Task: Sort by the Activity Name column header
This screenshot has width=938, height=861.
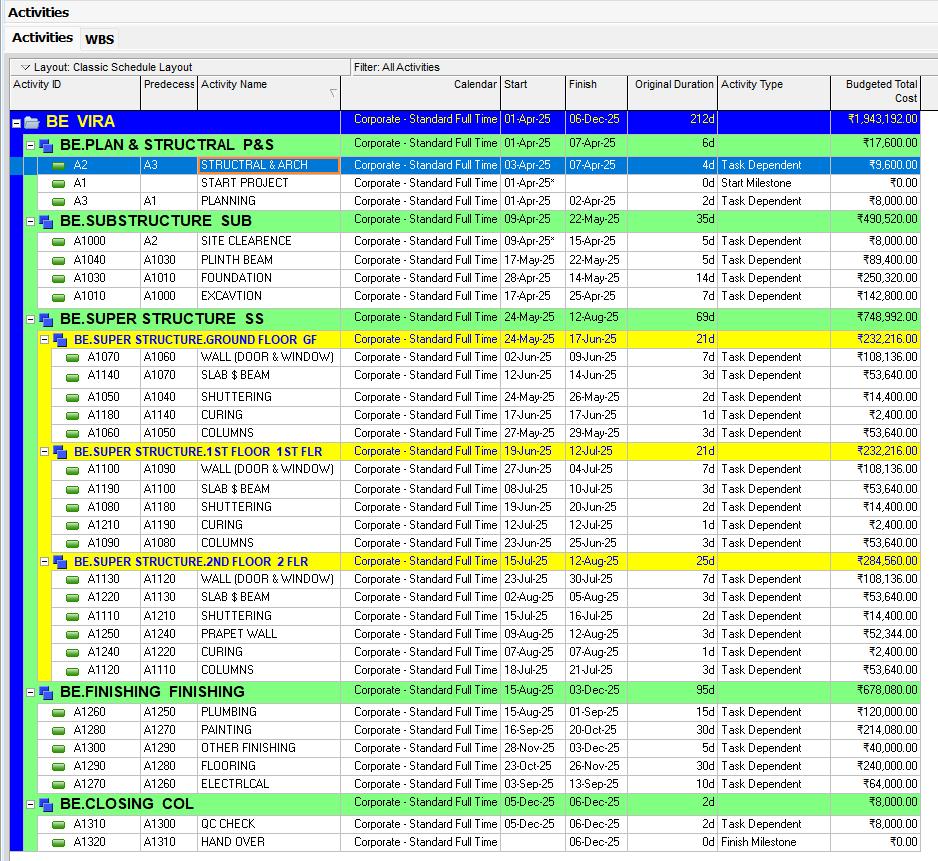Action: click(269, 92)
